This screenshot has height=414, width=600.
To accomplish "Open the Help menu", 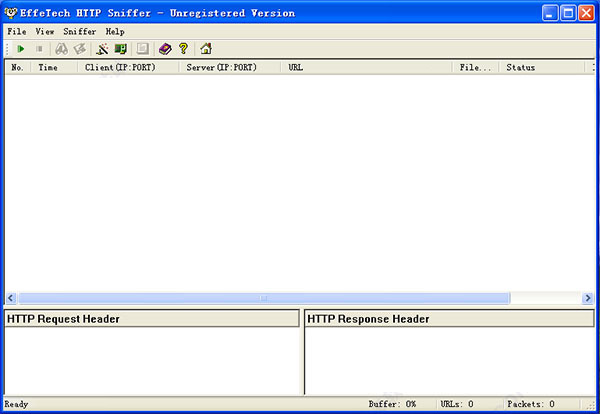I will click(115, 31).
